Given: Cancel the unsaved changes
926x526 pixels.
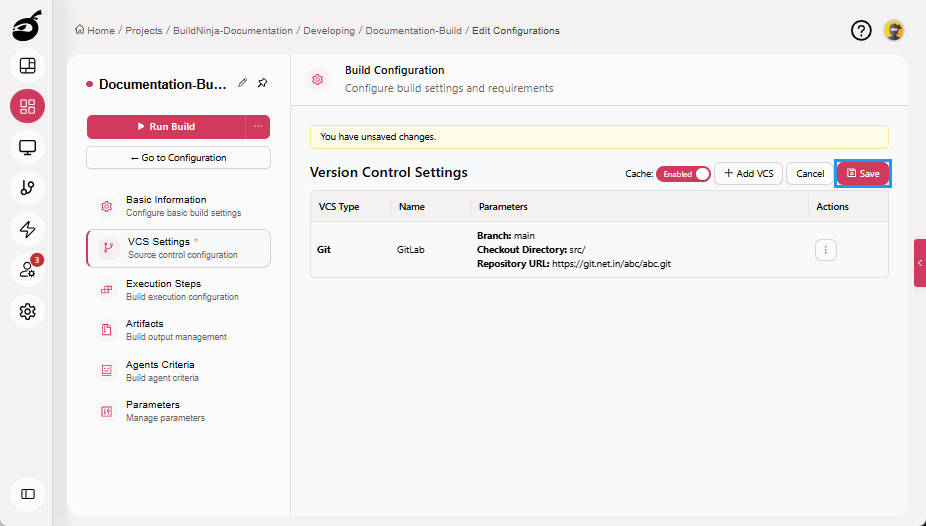Looking at the screenshot, I should (x=810, y=174).
